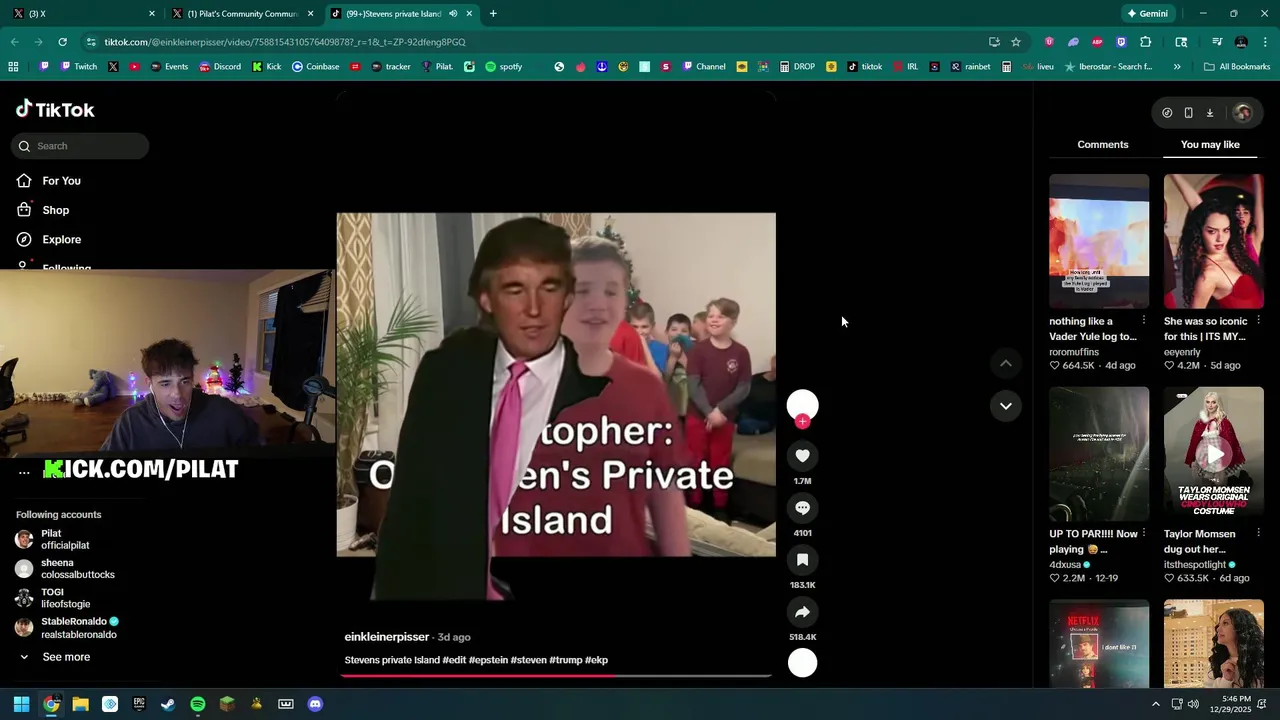The width and height of the screenshot is (1280, 720).
Task: Open the Discord bookmark
Action: coord(220,67)
